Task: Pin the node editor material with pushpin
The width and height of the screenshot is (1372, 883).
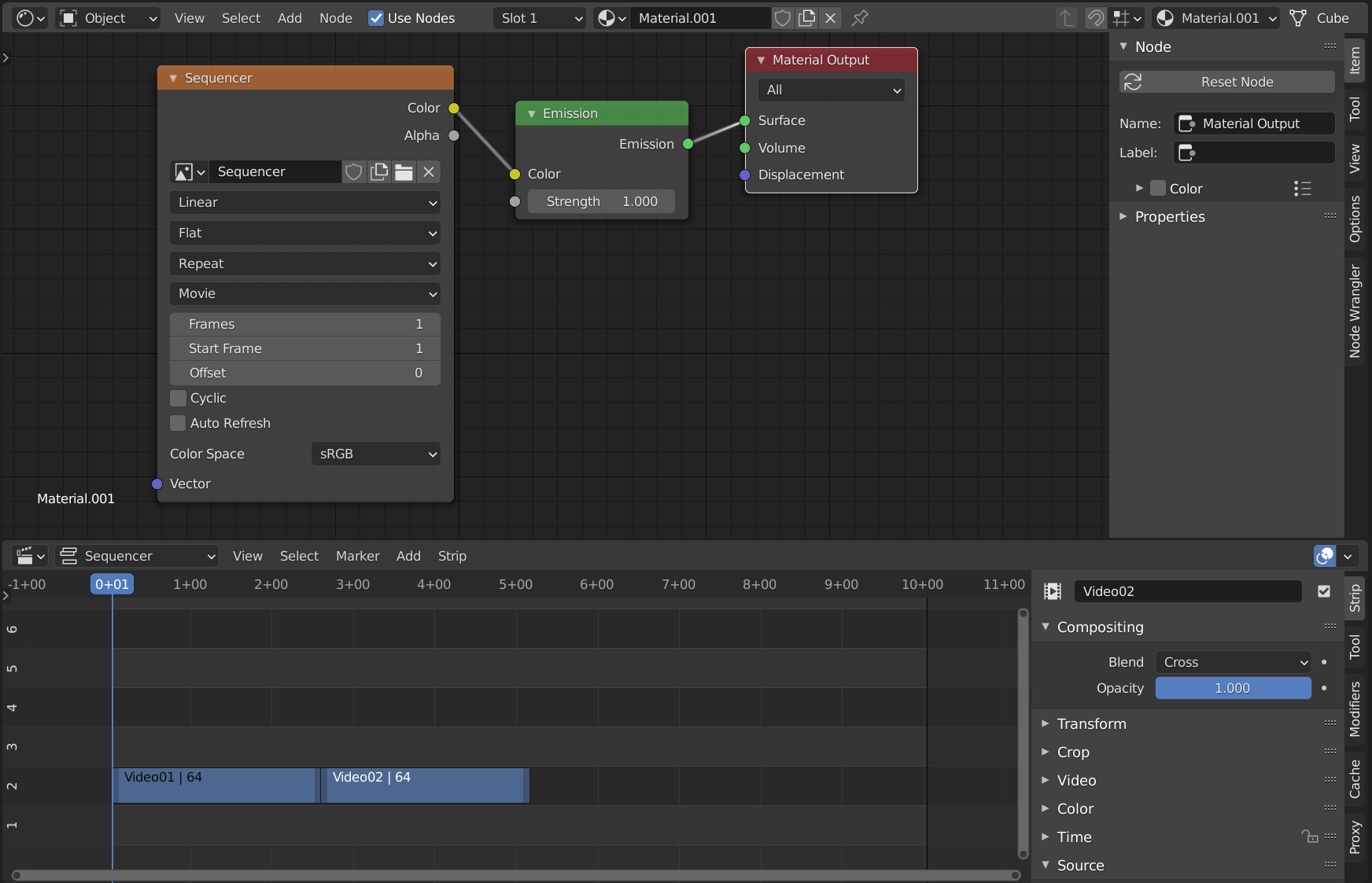Action: tap(860, 18)
